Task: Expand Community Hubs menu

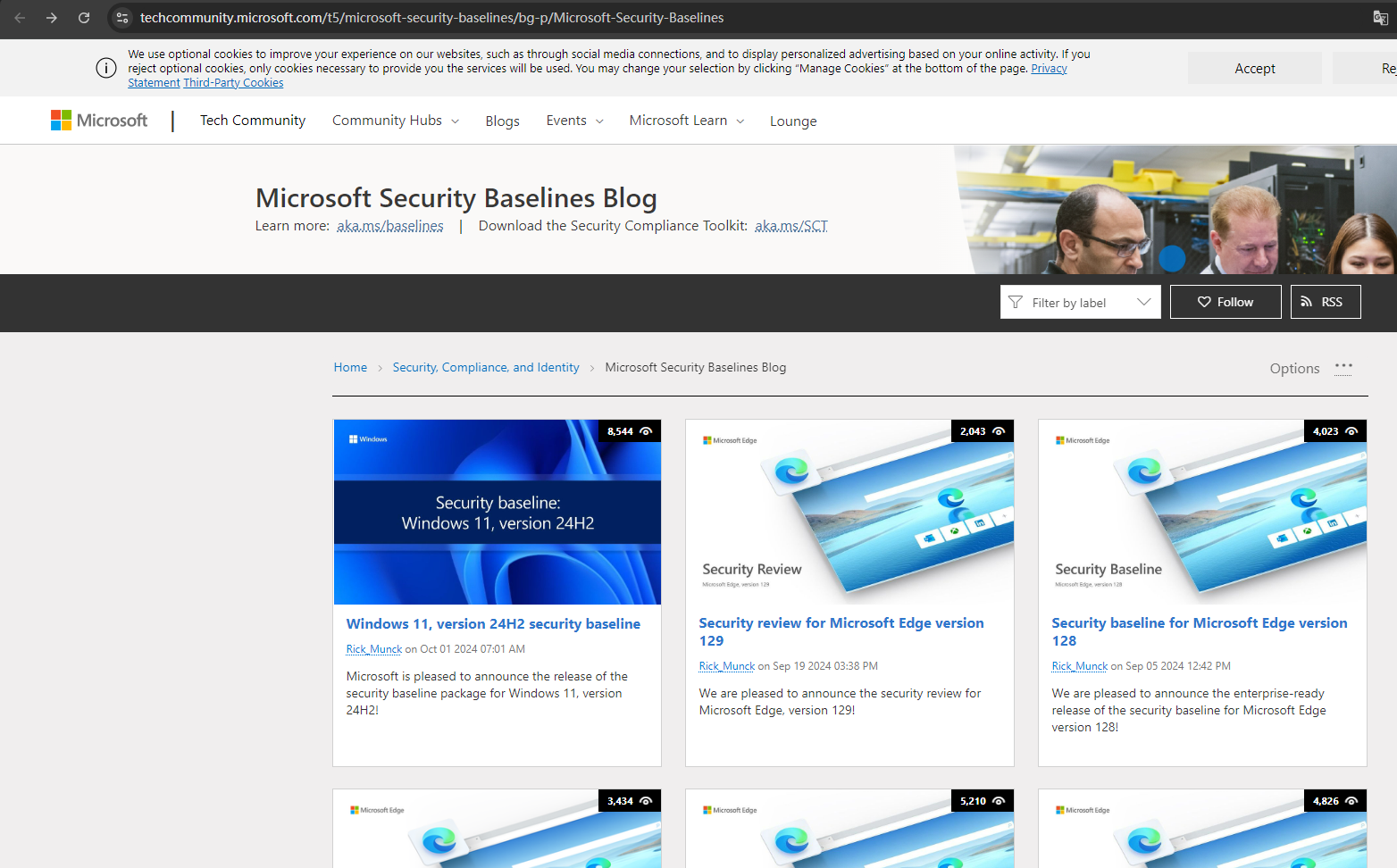Action: point(396,121)
